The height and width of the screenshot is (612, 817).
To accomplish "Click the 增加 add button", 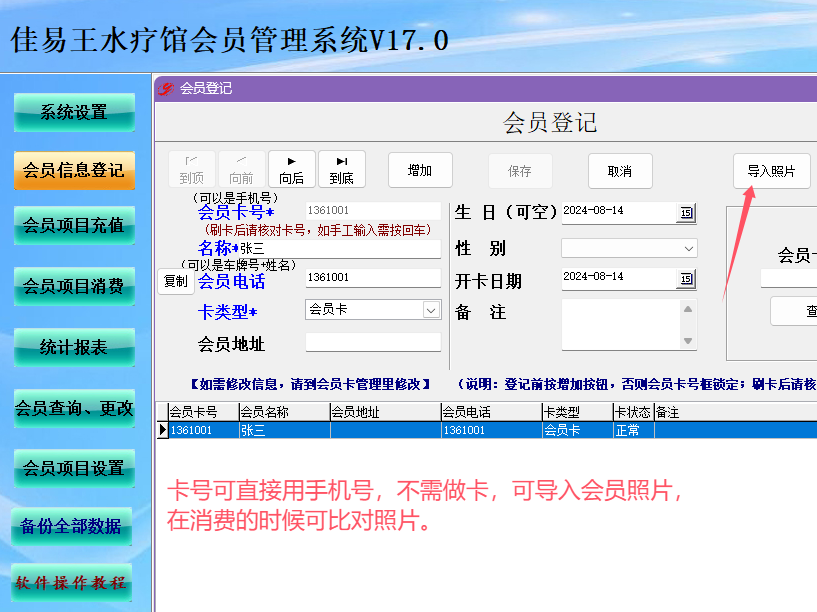I will (420, 170).
